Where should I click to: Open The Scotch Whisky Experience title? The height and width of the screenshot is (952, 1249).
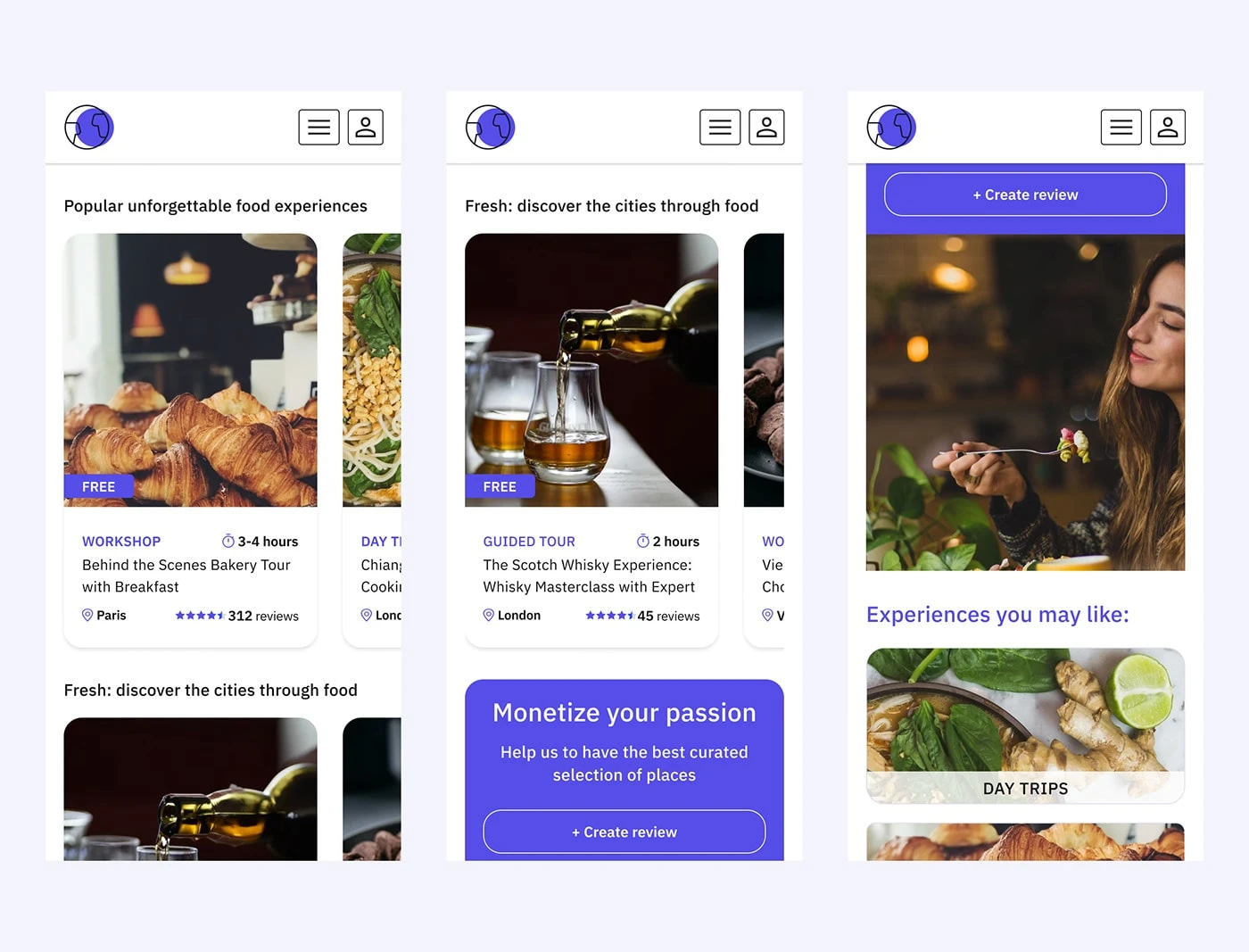(589, 575)
